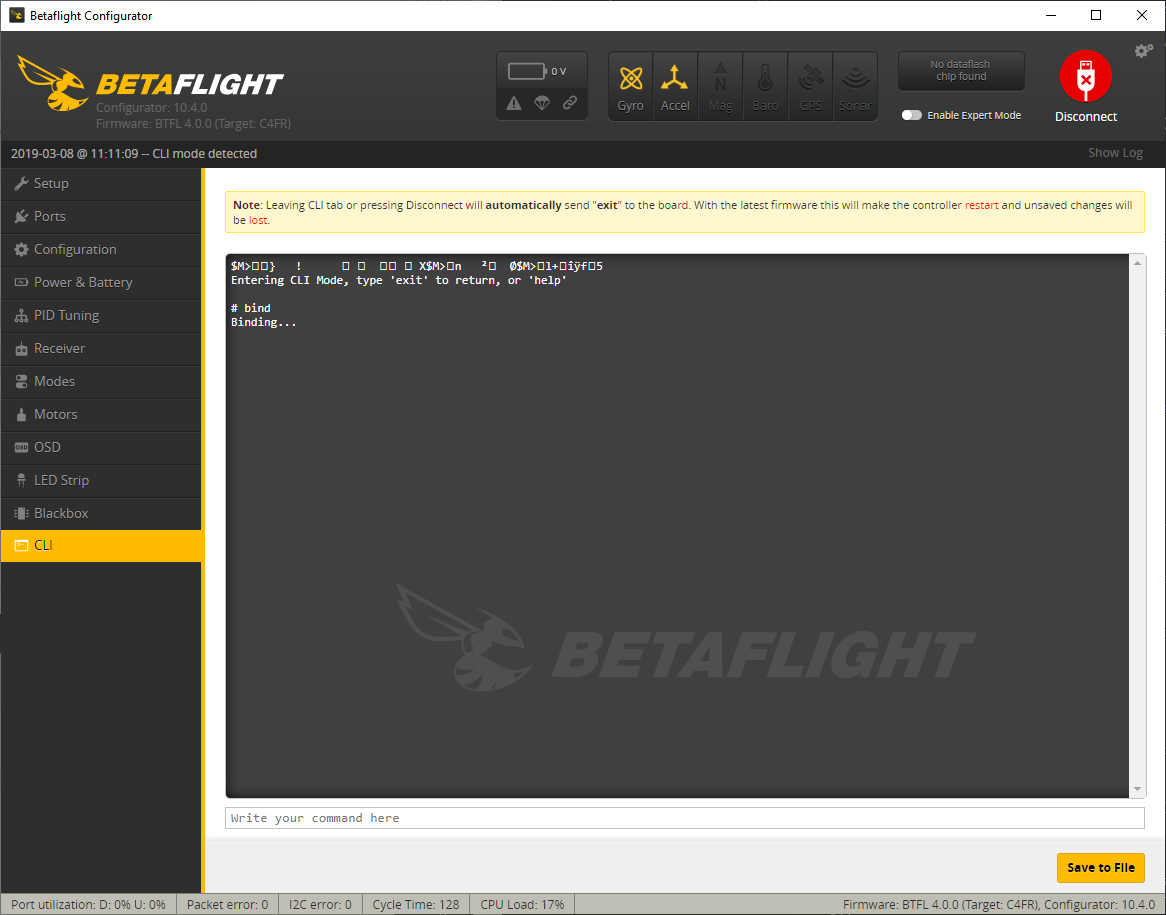Open the Motors tab

[x=101, y=414]
